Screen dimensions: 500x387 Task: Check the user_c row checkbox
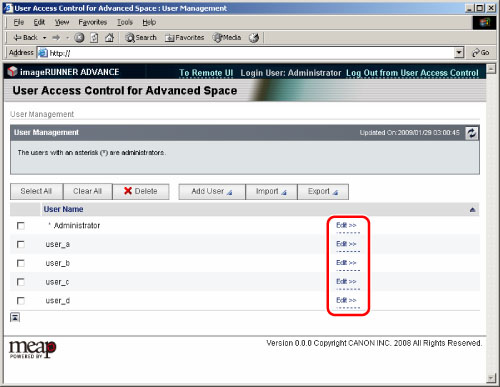click(21, 282)
